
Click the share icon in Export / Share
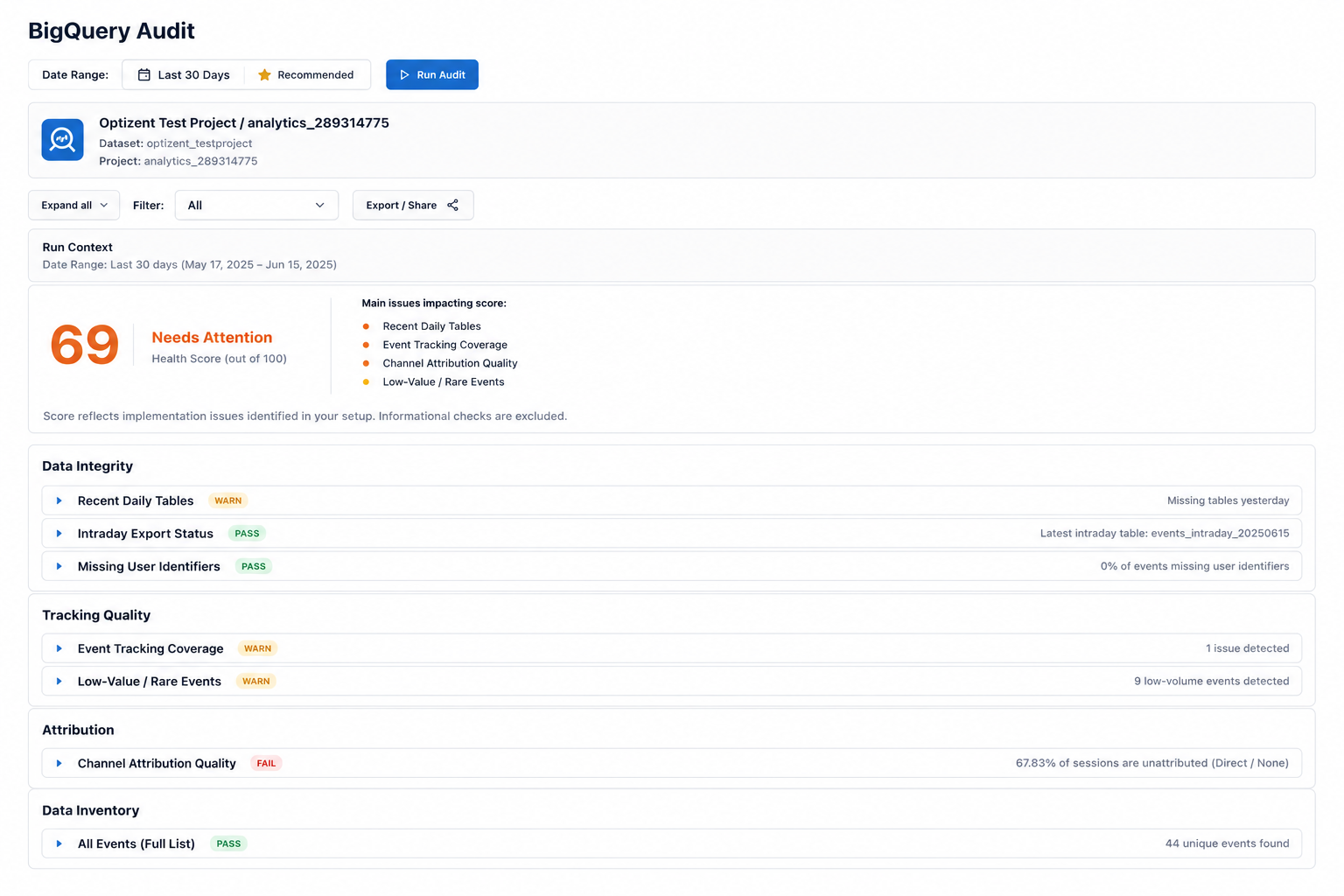452,205
